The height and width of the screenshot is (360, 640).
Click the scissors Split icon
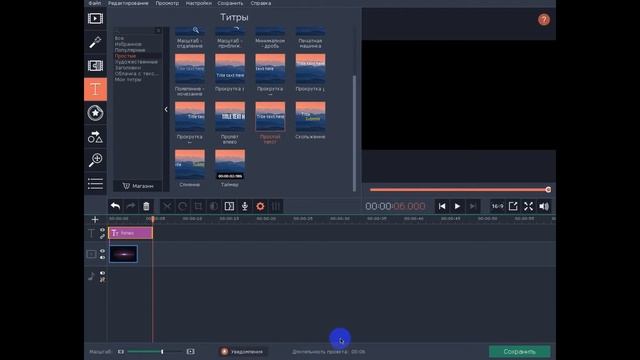pyautogui.click(x=167, y=206)
